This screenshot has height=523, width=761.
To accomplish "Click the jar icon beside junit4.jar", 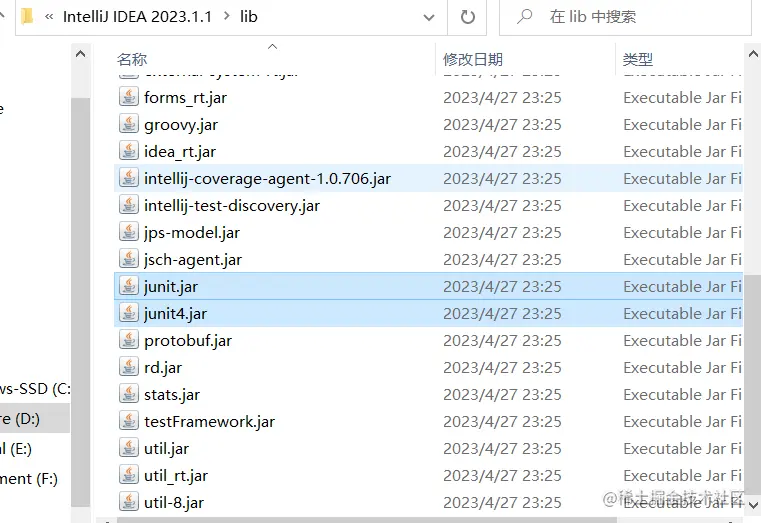I will [129, 313].
